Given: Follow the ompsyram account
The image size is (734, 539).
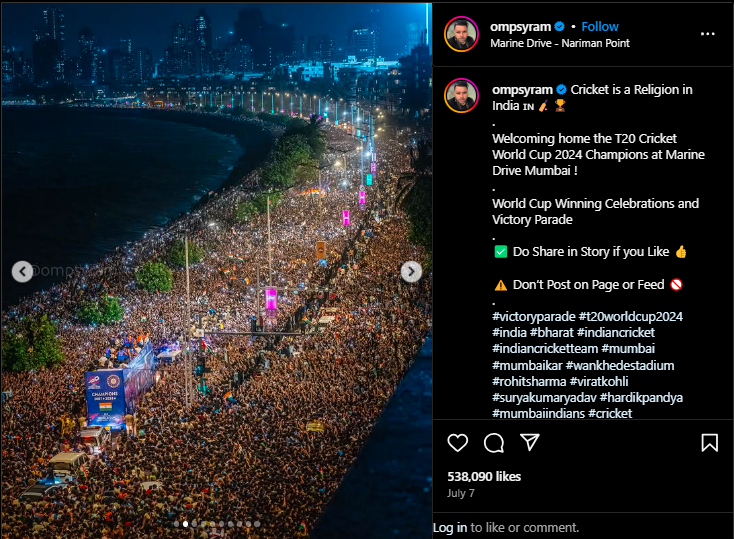Looking at the screenshot, I should [600, 27].
